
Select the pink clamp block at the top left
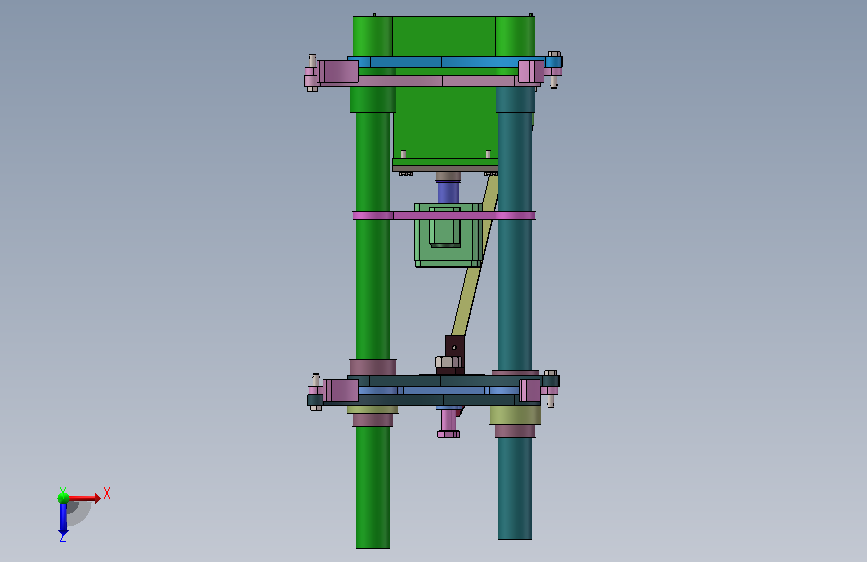point(338,72)
